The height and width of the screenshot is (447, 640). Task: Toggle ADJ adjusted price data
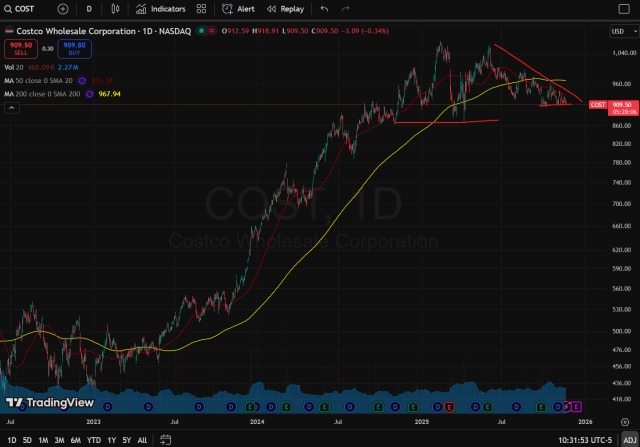[628, 439]
